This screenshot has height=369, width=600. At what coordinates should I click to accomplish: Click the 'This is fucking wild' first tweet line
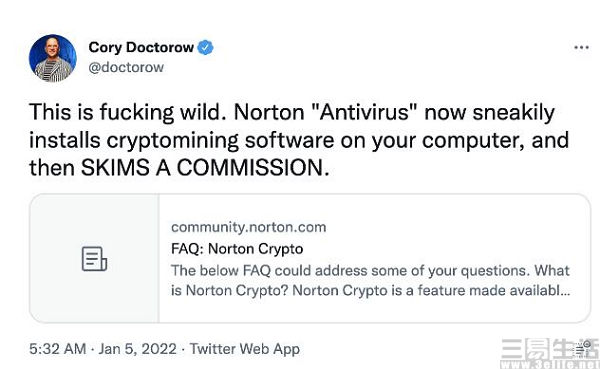[292, 113]
